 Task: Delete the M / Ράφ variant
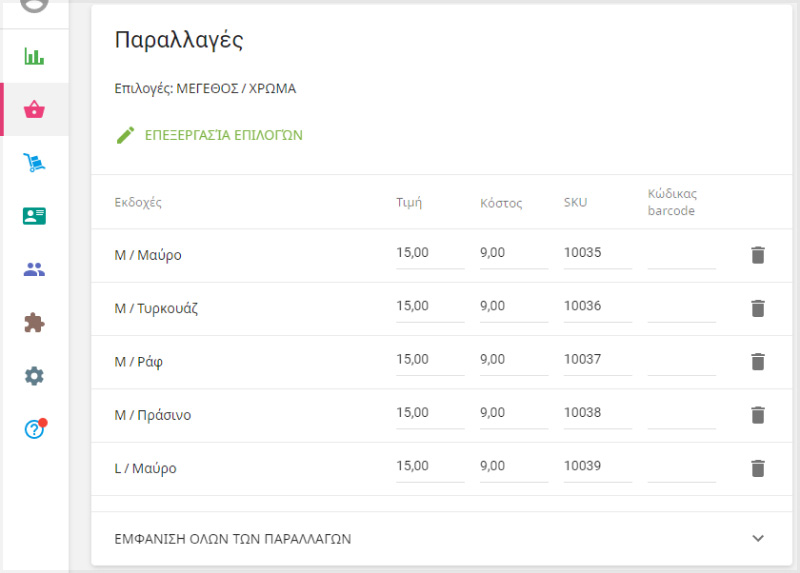(x=758, y=361)
